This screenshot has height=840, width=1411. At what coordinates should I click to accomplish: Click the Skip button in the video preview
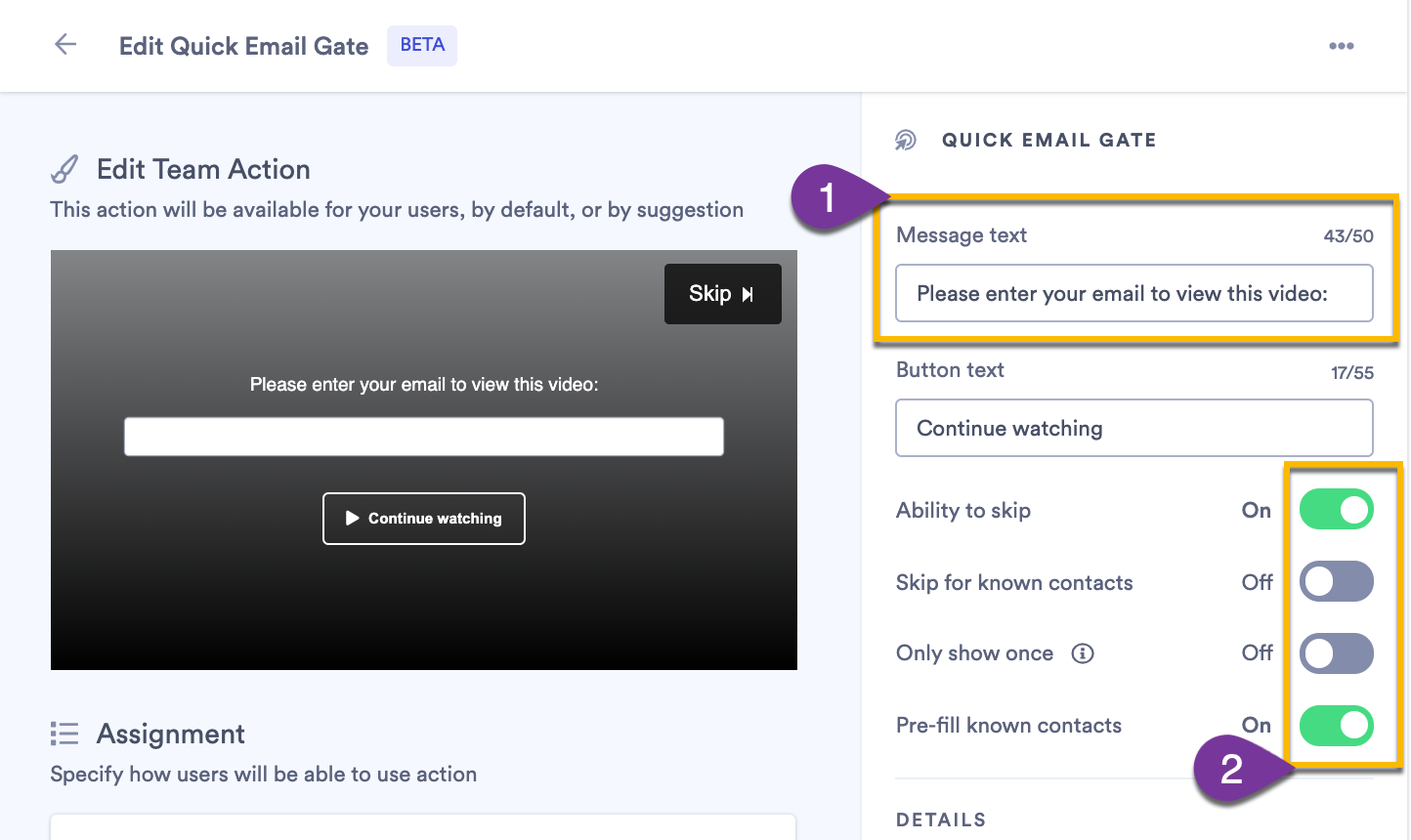click(x=723, y=294)
